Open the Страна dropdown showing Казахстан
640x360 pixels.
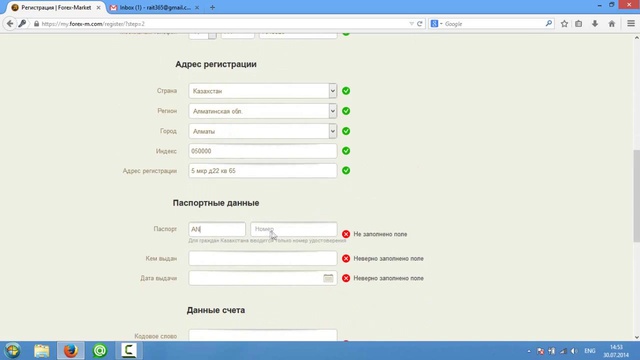[x=262, y=91]
